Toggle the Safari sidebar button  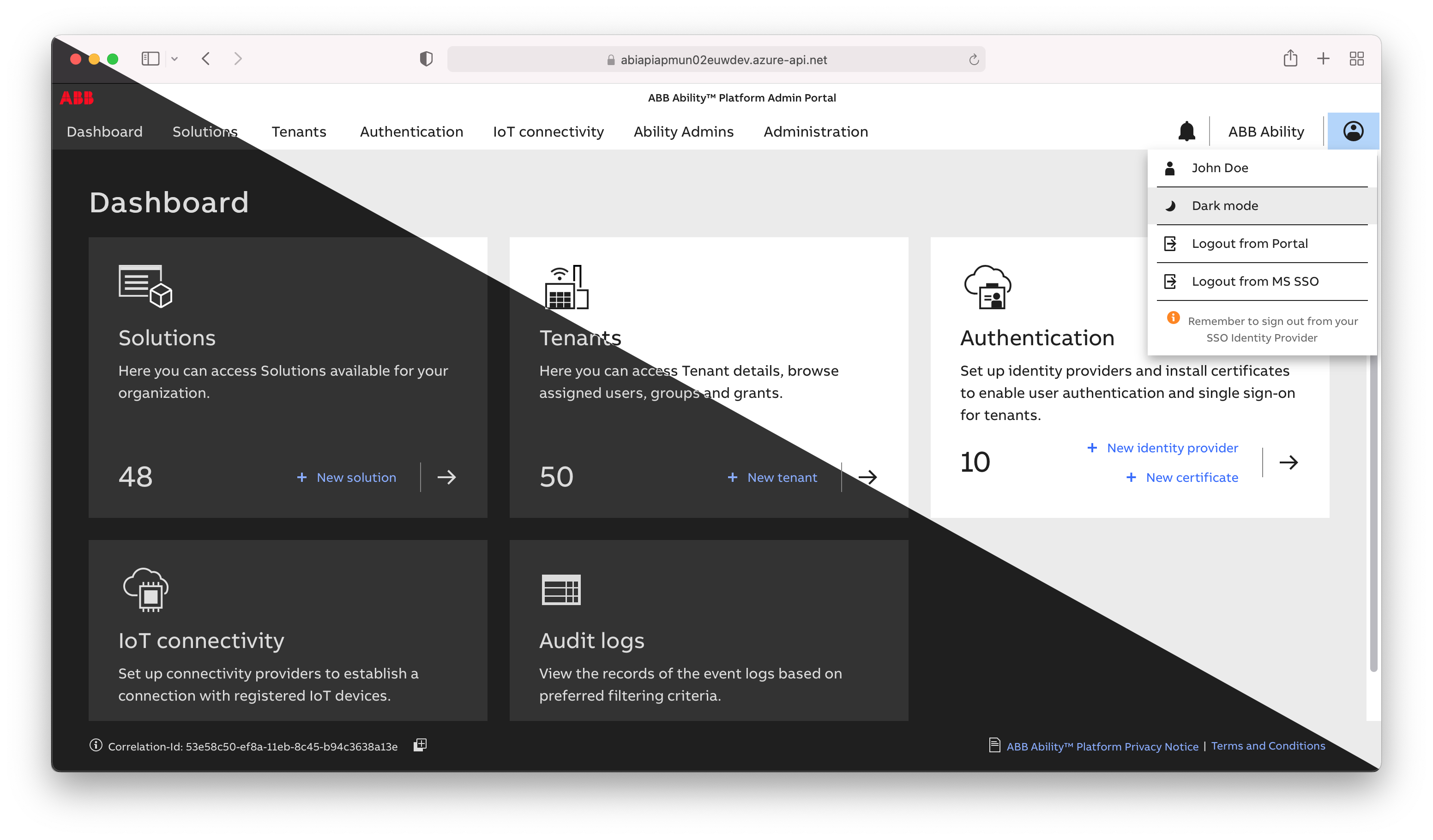pyautogui.click(x=150, y=59)
